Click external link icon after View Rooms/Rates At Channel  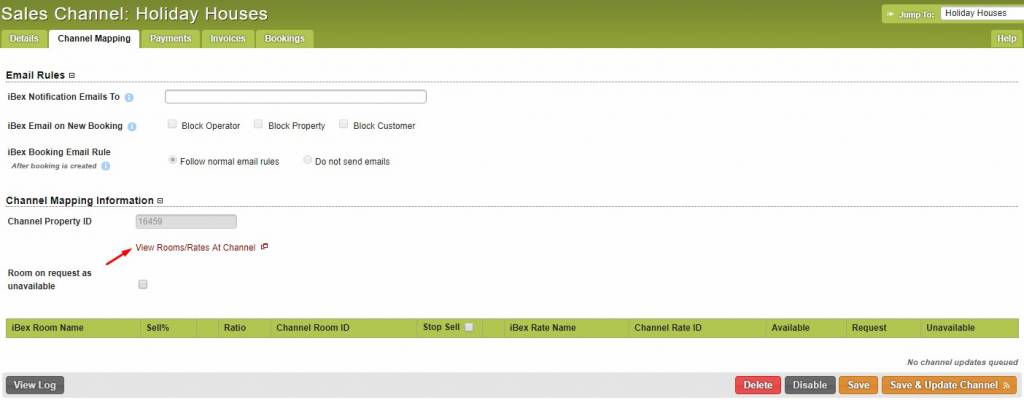point(264,247)
